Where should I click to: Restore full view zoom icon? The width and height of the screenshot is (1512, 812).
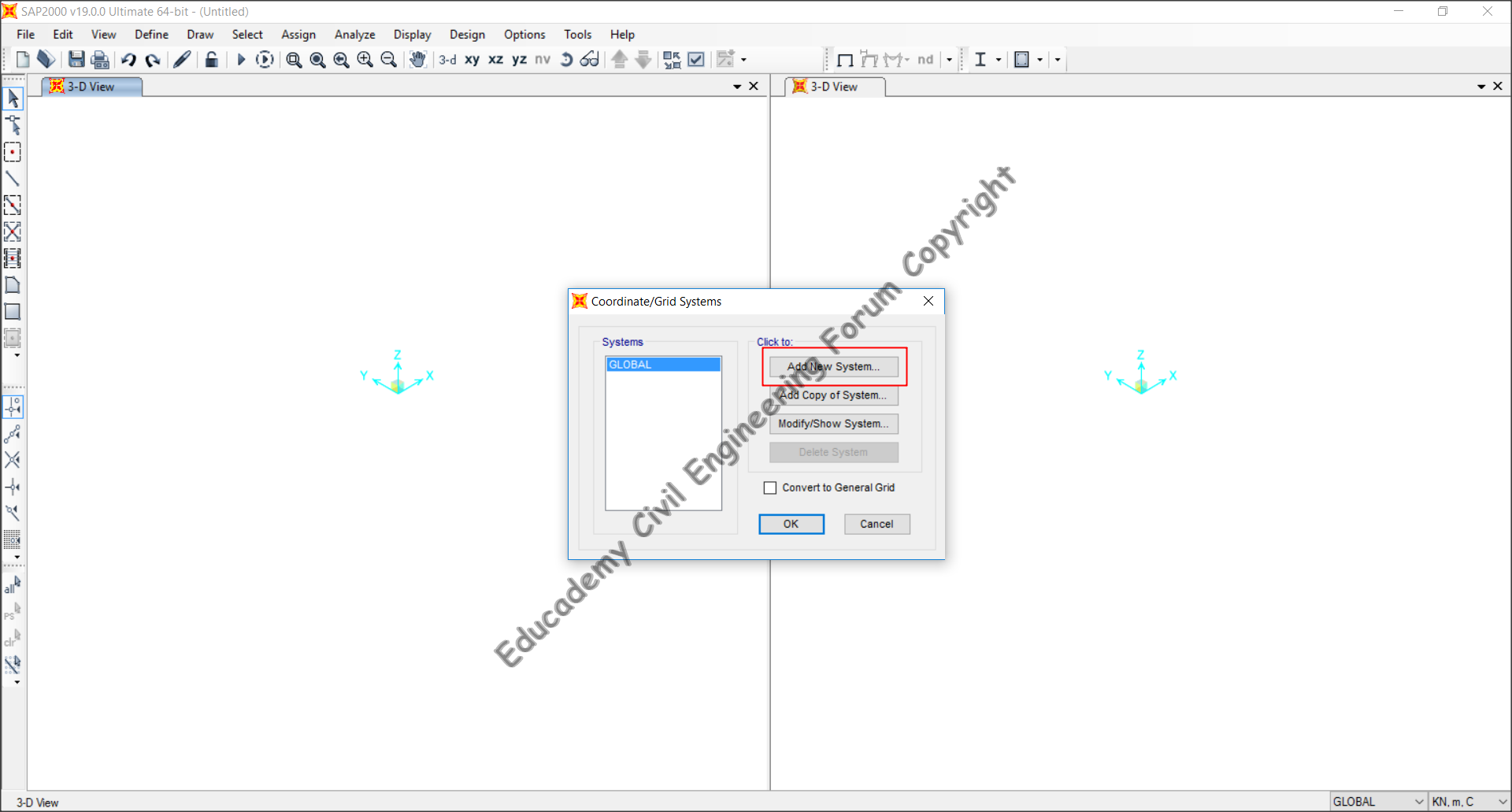tap(317, 59)
